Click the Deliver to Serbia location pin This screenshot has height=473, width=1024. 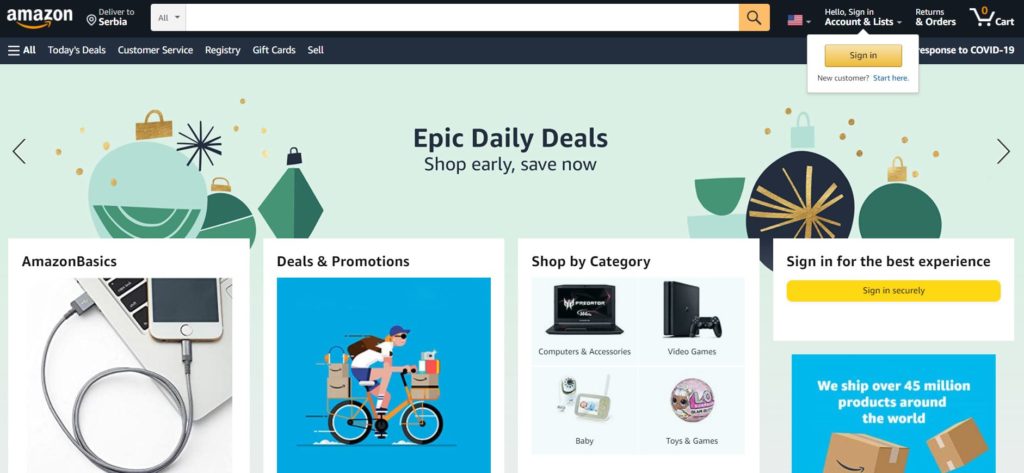[x=91, y=21]
